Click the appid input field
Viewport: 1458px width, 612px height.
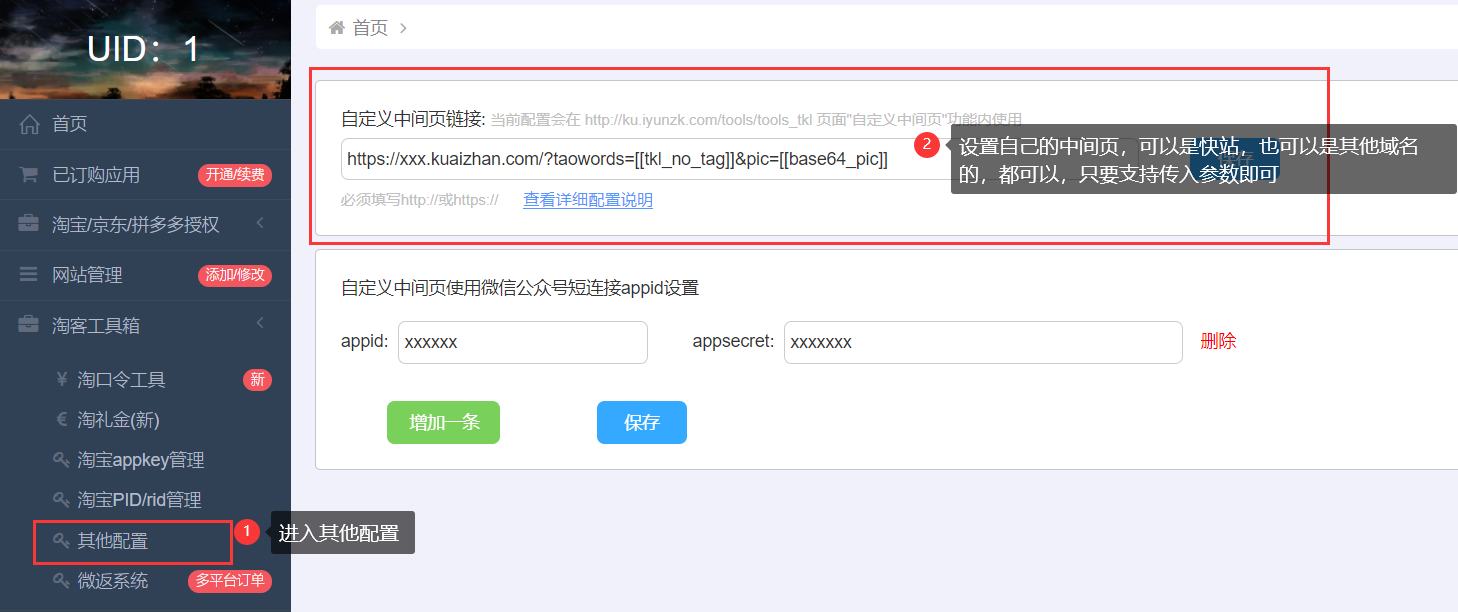click(x=523, y=342)
